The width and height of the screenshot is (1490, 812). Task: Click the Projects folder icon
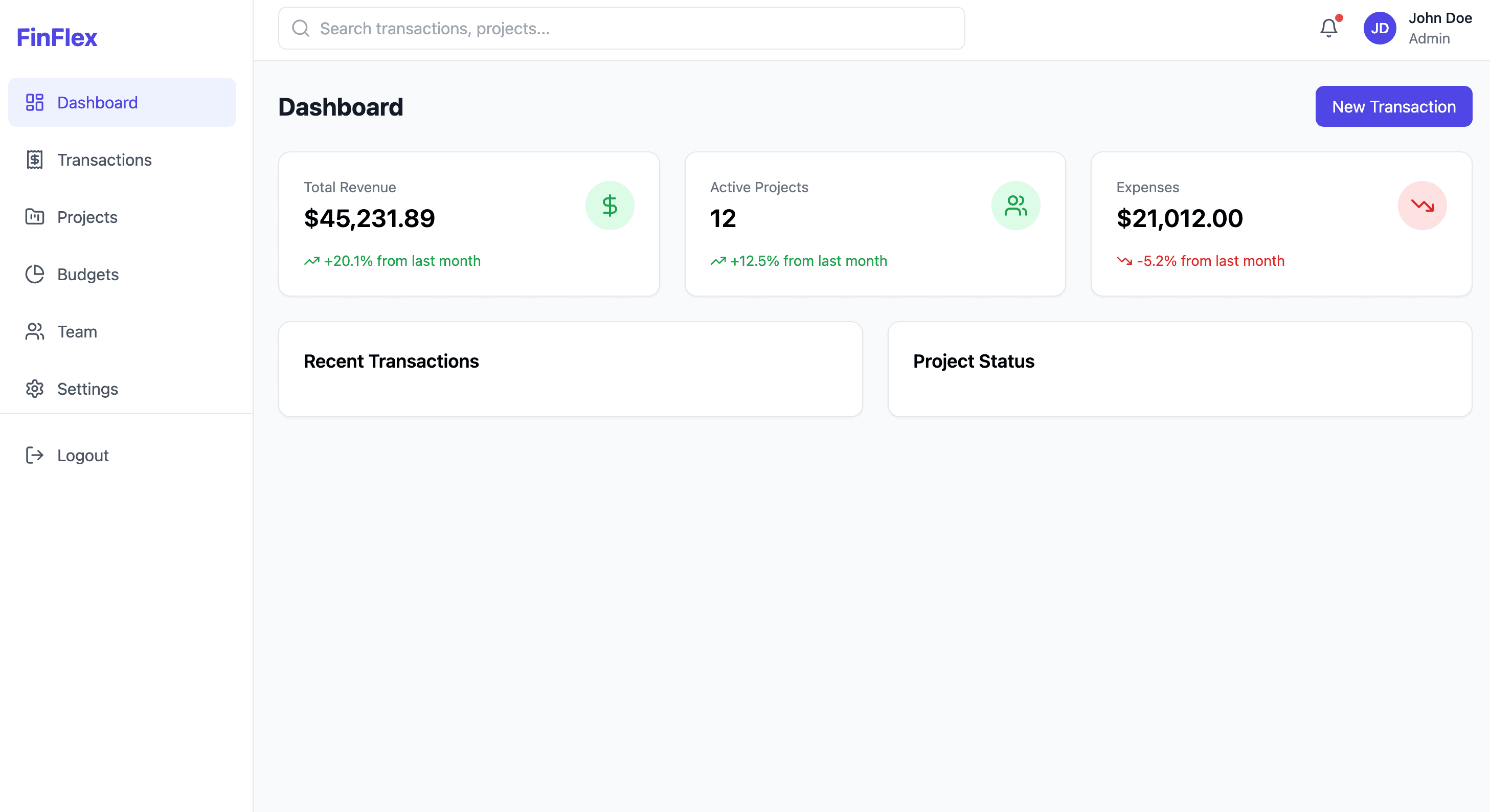(x=35, y=217)
